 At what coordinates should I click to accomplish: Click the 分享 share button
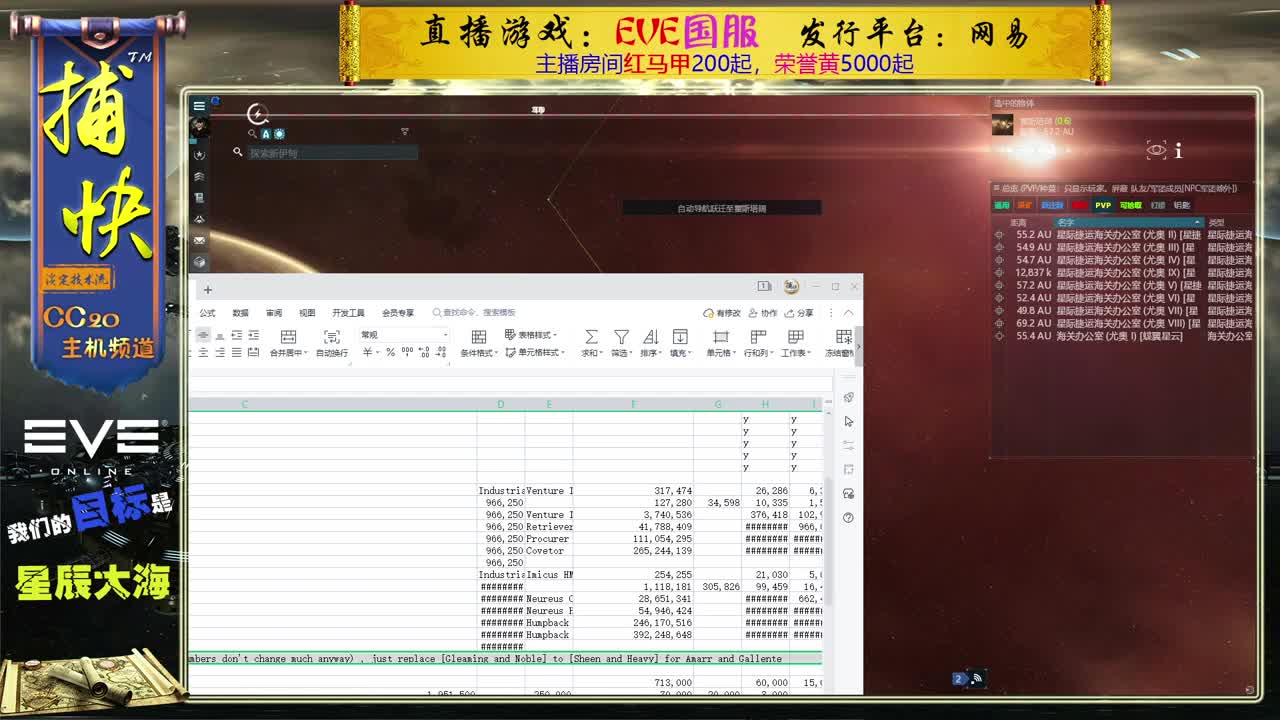pyautogui.click(x=800, y=313)
